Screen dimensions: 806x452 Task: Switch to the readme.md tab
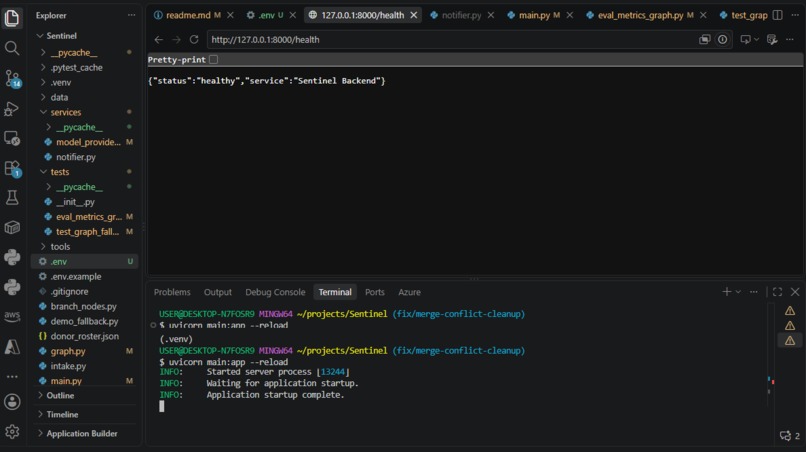point(188,15)
